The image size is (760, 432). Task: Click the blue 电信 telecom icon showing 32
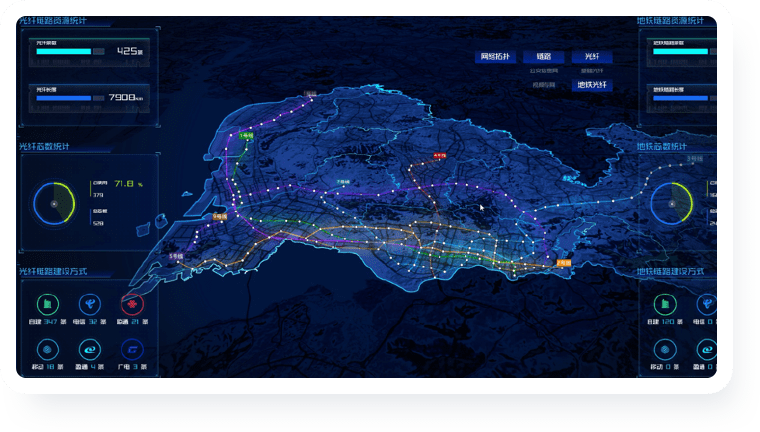point(90,304)
